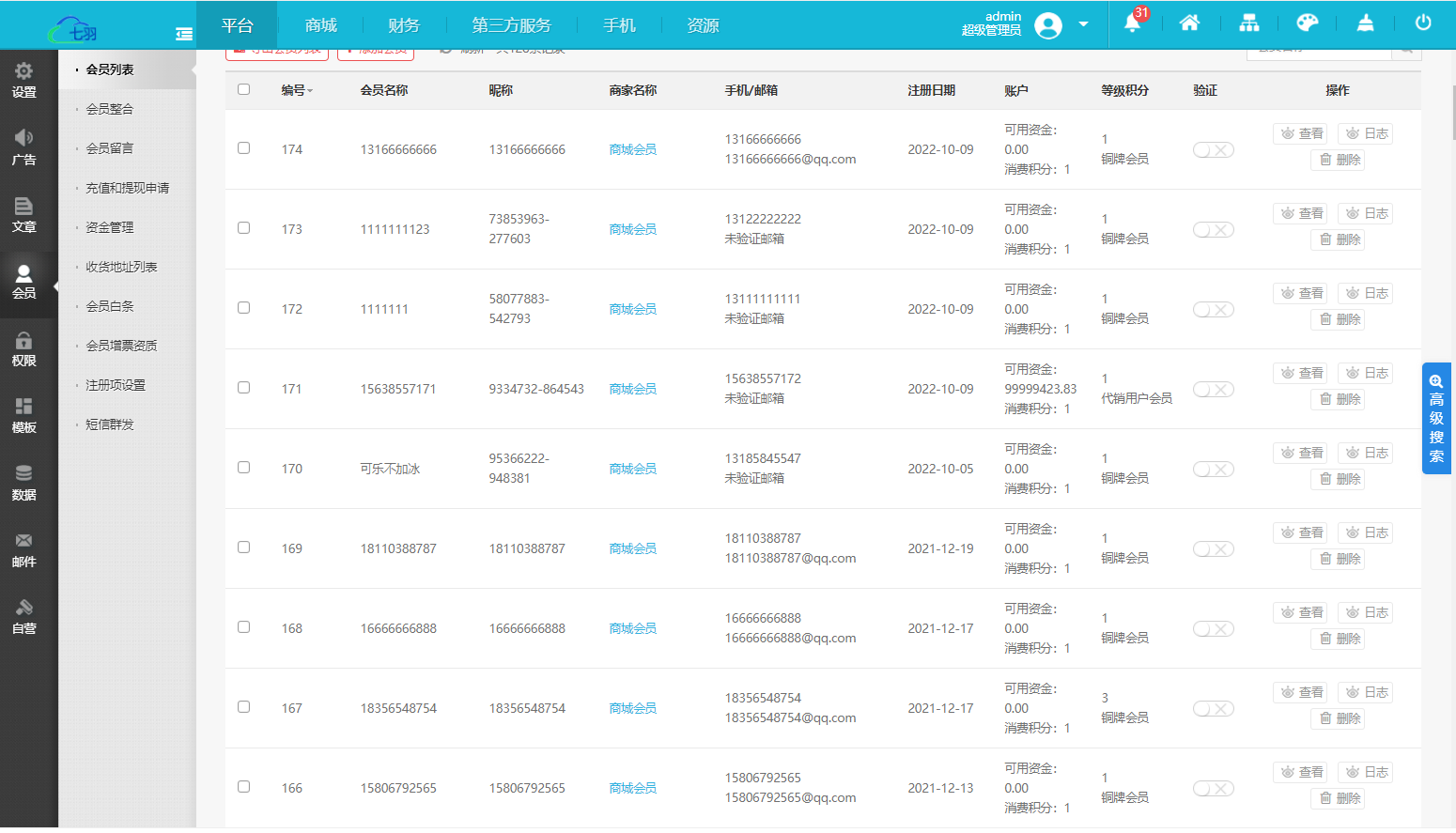Collapse the sidebar with menu-fold icon
1456x833 pixels.
click(184, 34)
